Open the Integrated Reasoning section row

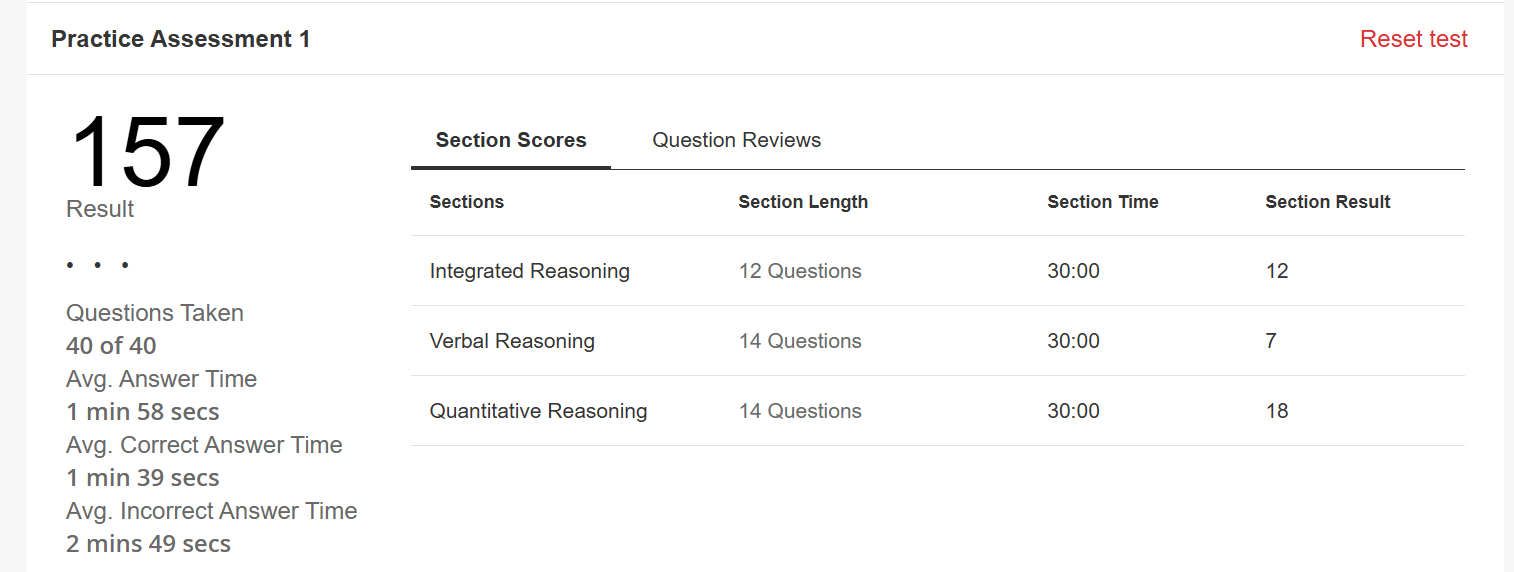coord(529,271)
